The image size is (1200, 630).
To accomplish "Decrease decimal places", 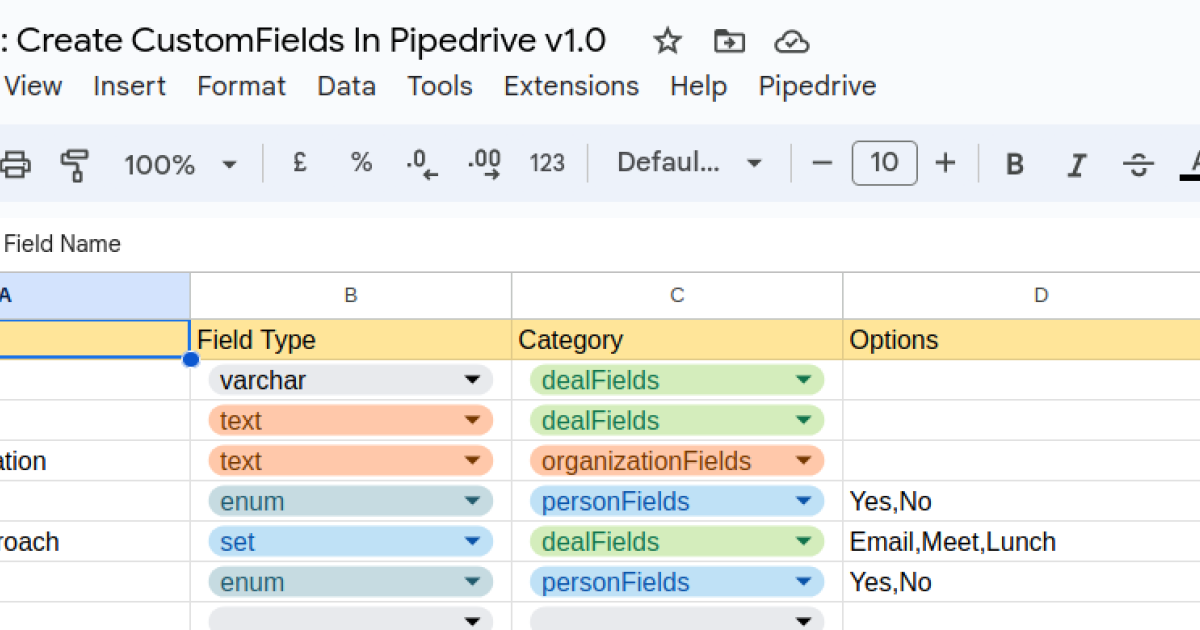I will click(423, 163).
